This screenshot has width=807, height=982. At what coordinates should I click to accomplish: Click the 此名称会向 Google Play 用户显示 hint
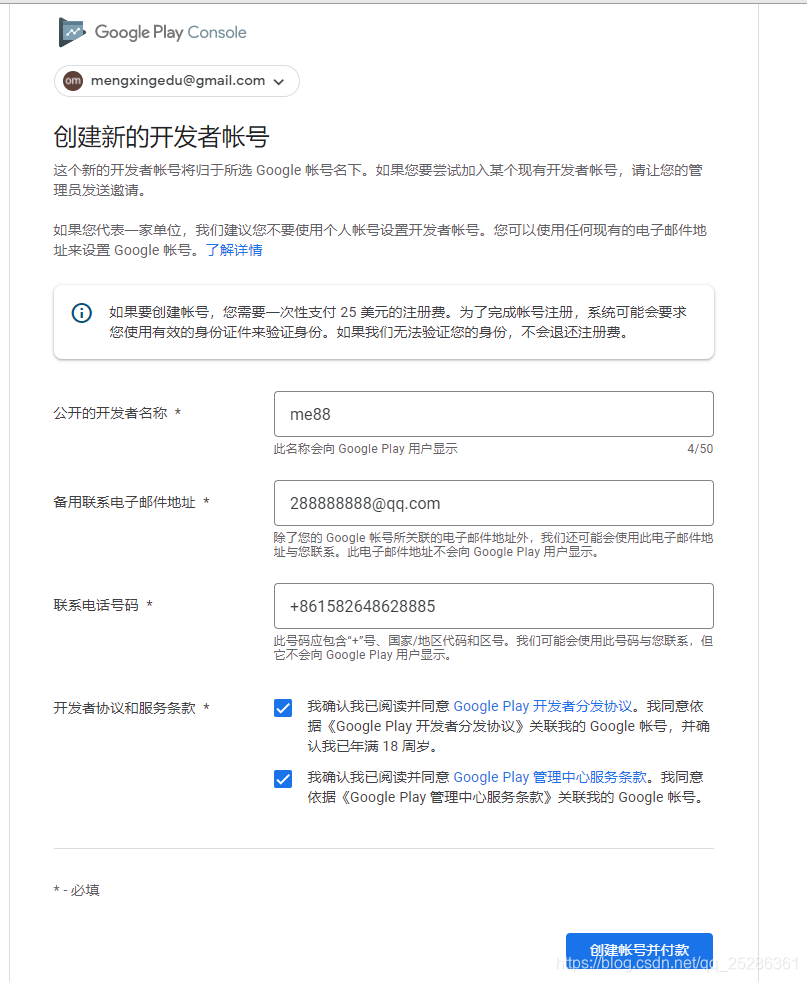click(366, 449)
